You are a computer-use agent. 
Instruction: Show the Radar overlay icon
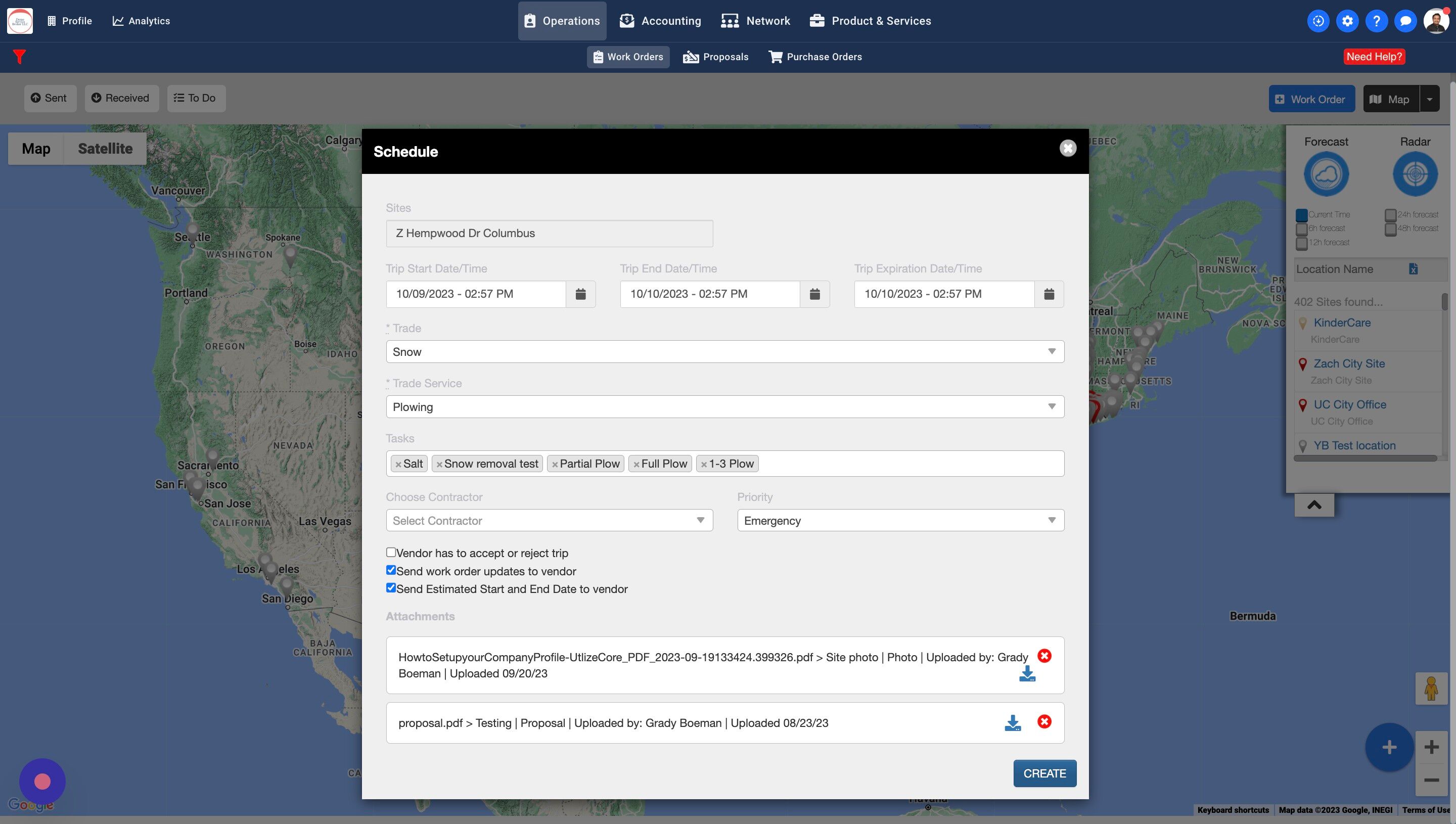tap(1415, 174)
